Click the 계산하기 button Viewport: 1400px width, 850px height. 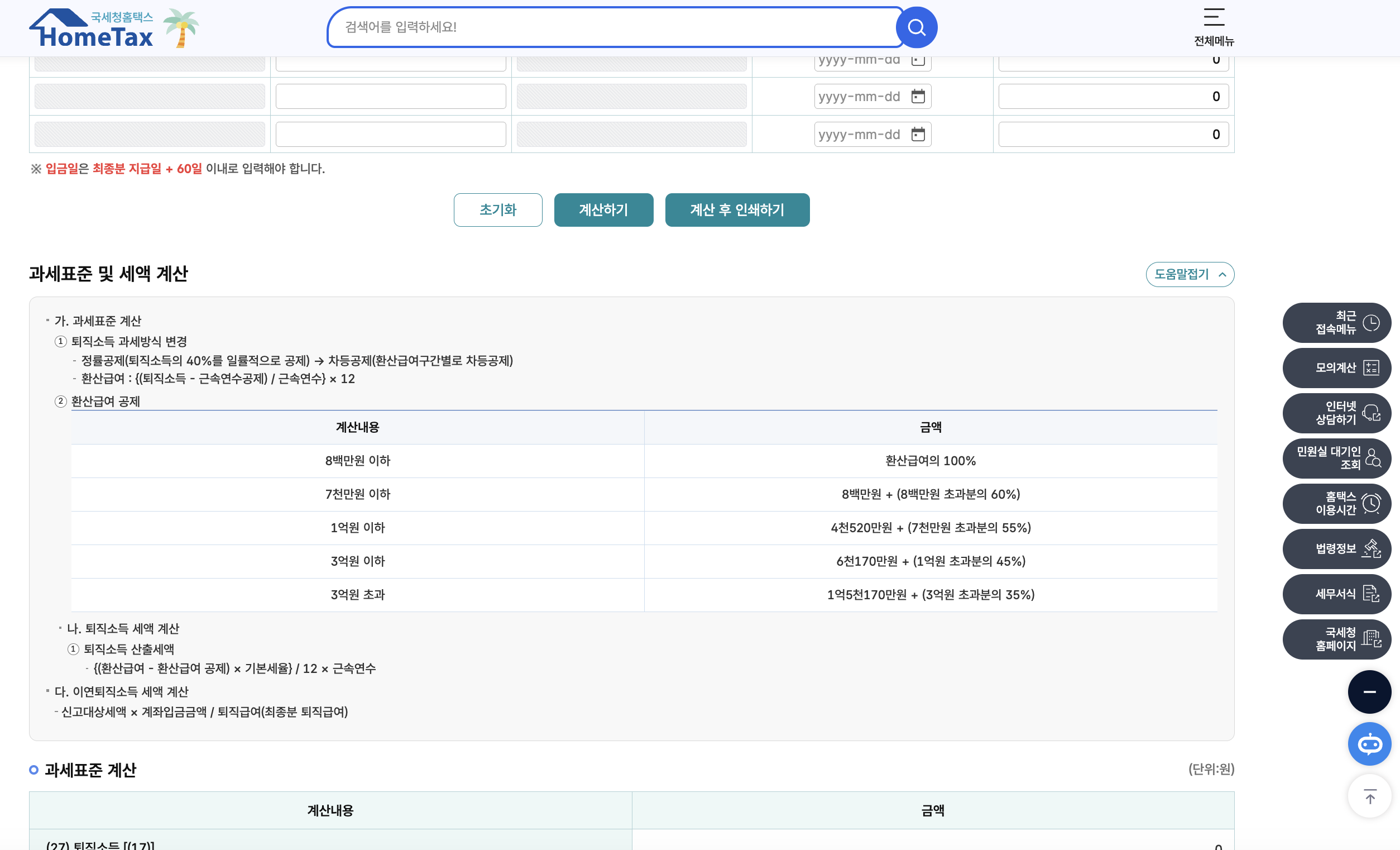603,210
